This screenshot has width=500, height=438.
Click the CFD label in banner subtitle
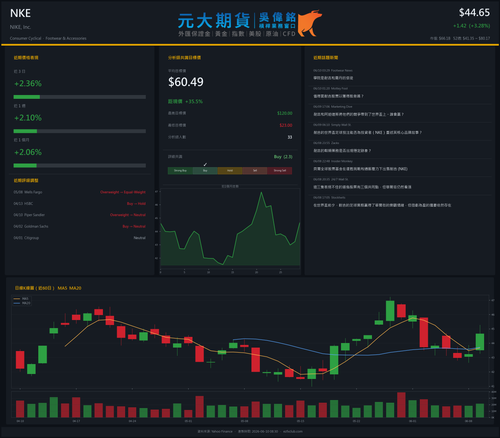click(x=289, y=34)
